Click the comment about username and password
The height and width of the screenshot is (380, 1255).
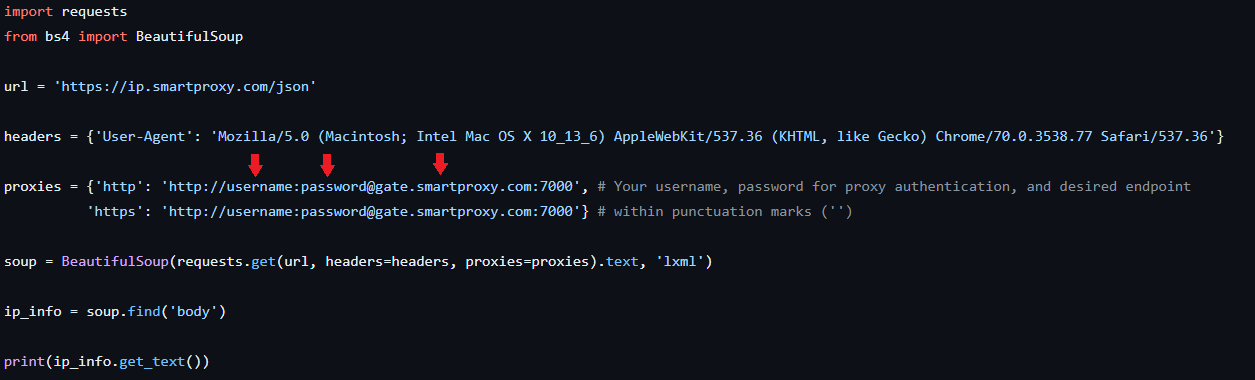[893, 187]
